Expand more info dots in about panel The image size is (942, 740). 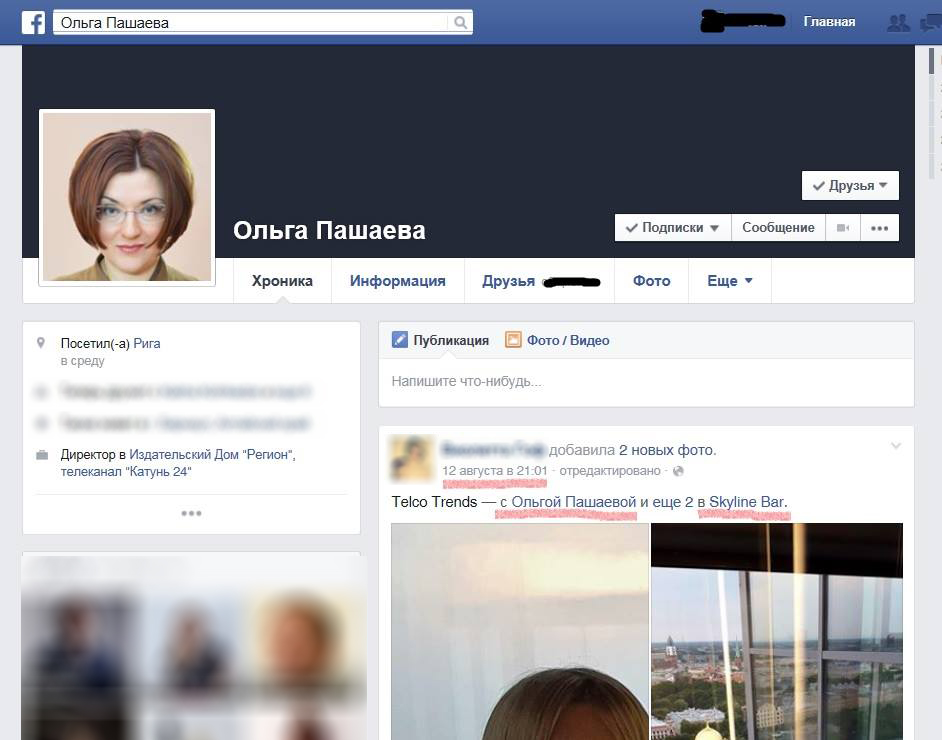tap(191, 513)
